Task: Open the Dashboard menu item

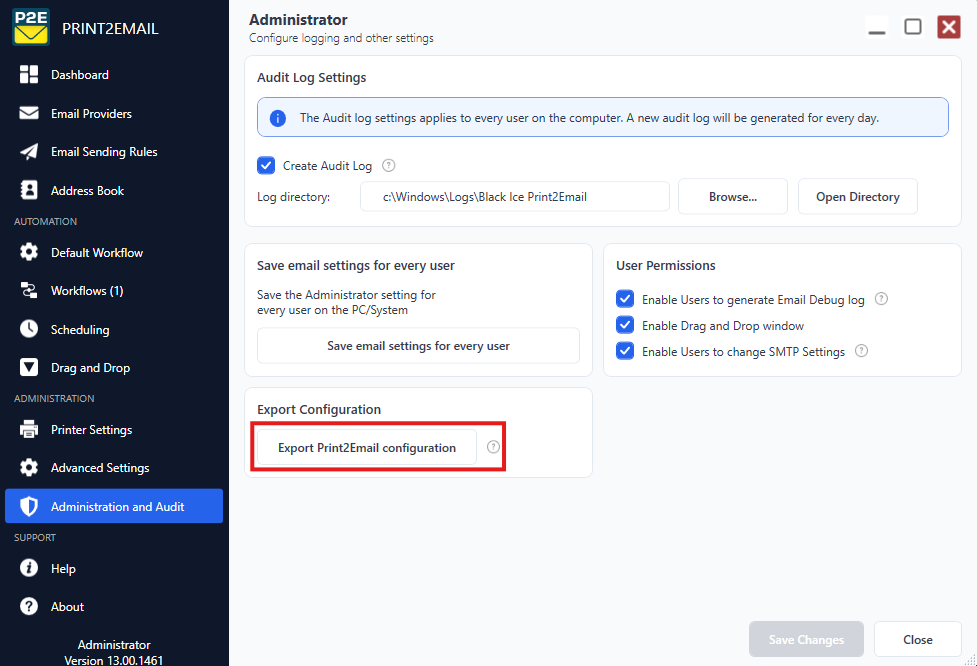Action: (114, 75)
